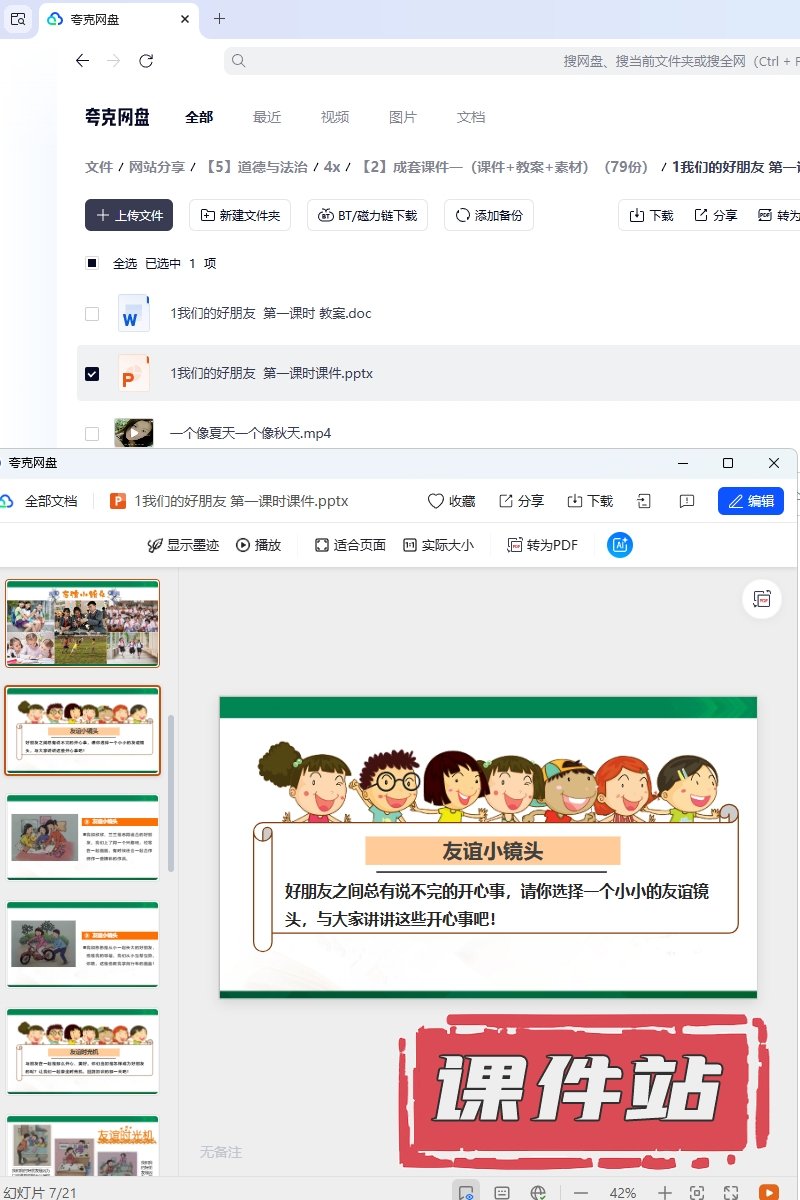Click the floating PDF icon beside the slide
Screen dimensions: 800x1200
(762, 599)
